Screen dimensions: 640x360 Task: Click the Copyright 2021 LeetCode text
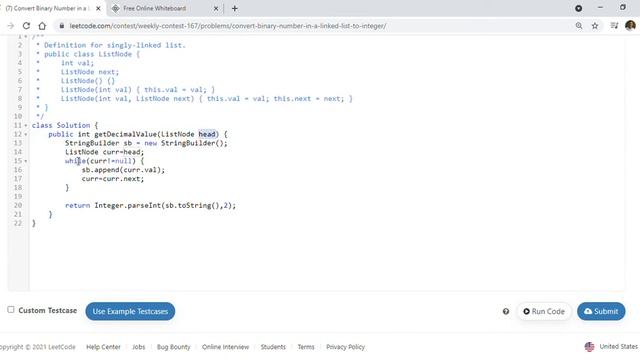coord(38,347)
